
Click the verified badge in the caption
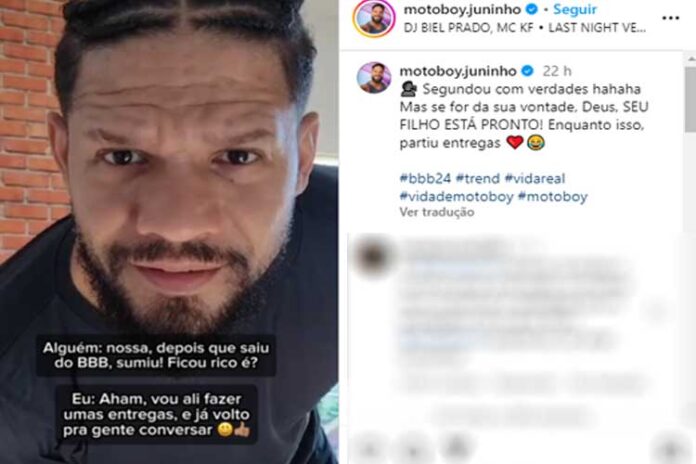coord(527,71)
